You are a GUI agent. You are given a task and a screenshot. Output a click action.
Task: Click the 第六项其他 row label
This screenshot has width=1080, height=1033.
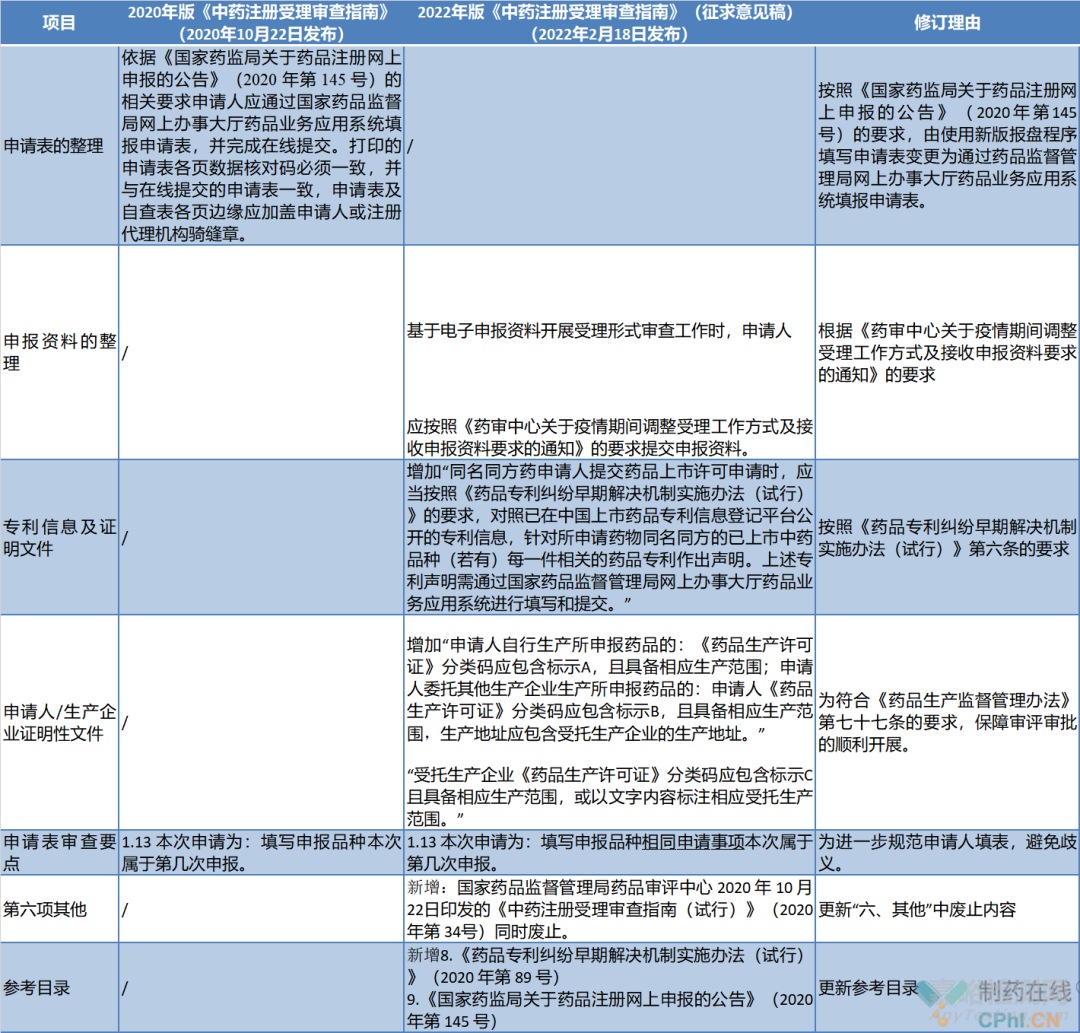click(44, 910)
